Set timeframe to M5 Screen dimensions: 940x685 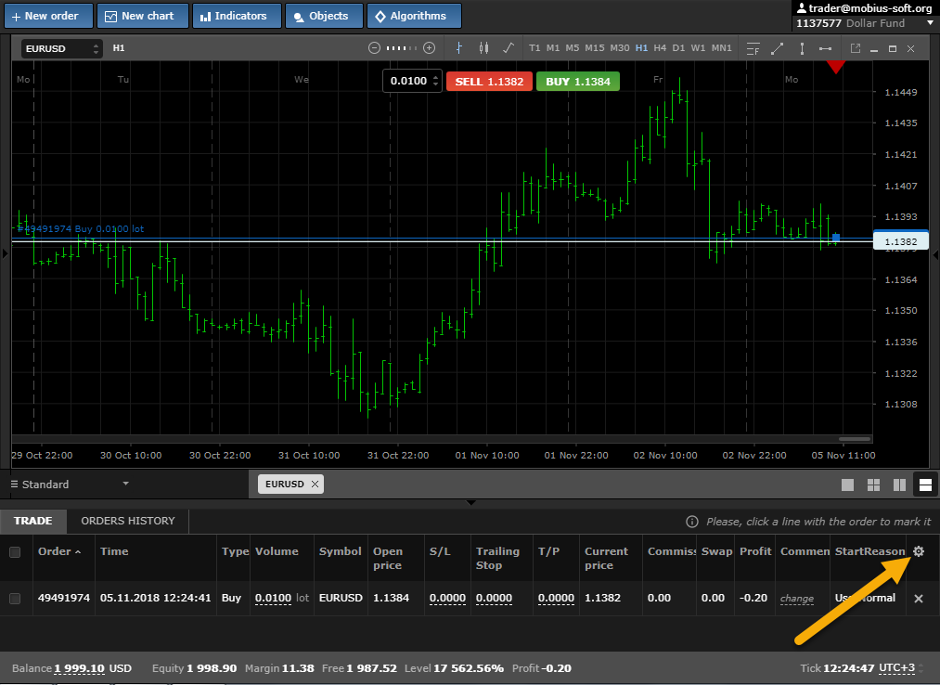click(573, 48)
